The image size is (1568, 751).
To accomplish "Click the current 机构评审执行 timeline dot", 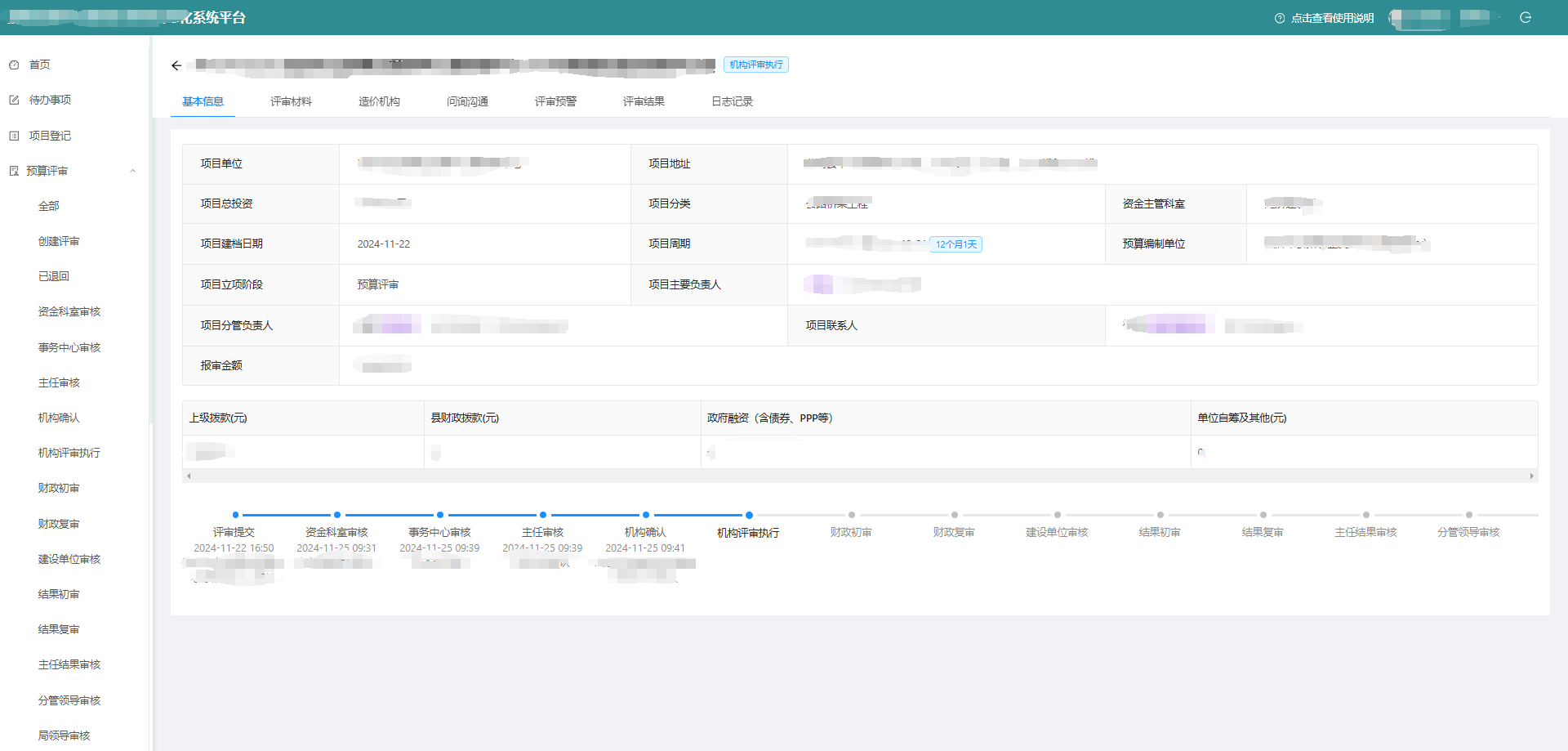I will (x=749, y=515).
